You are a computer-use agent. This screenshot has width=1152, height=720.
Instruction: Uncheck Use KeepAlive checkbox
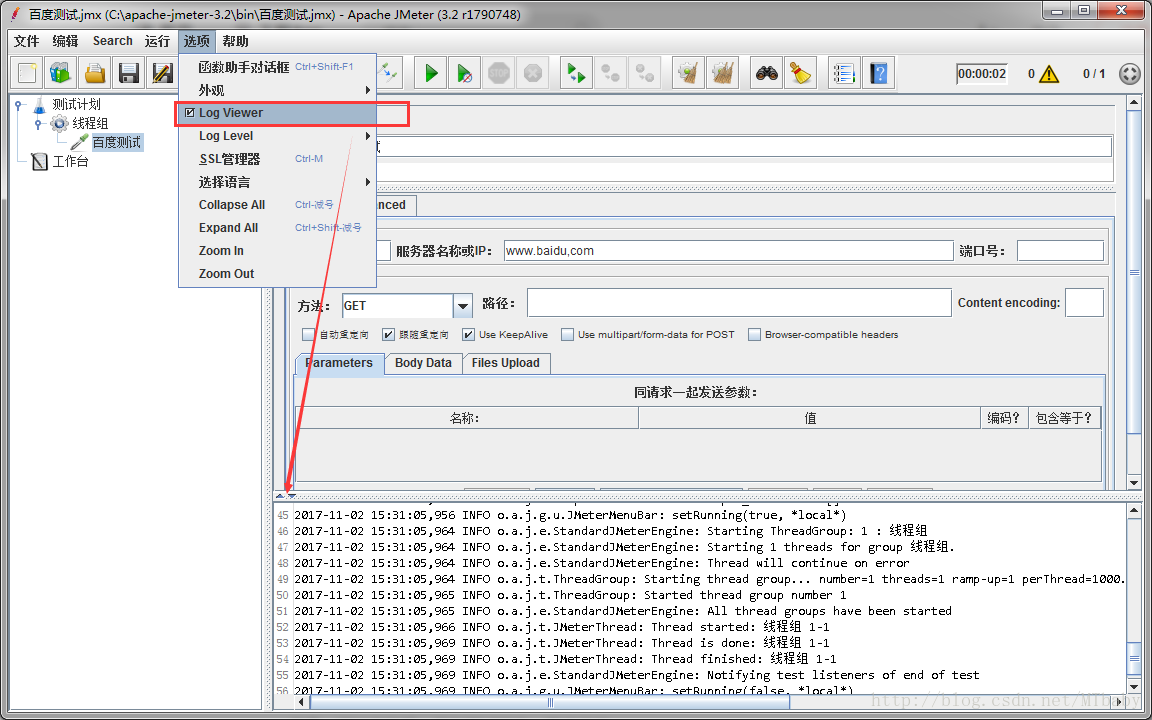(468, 334)
